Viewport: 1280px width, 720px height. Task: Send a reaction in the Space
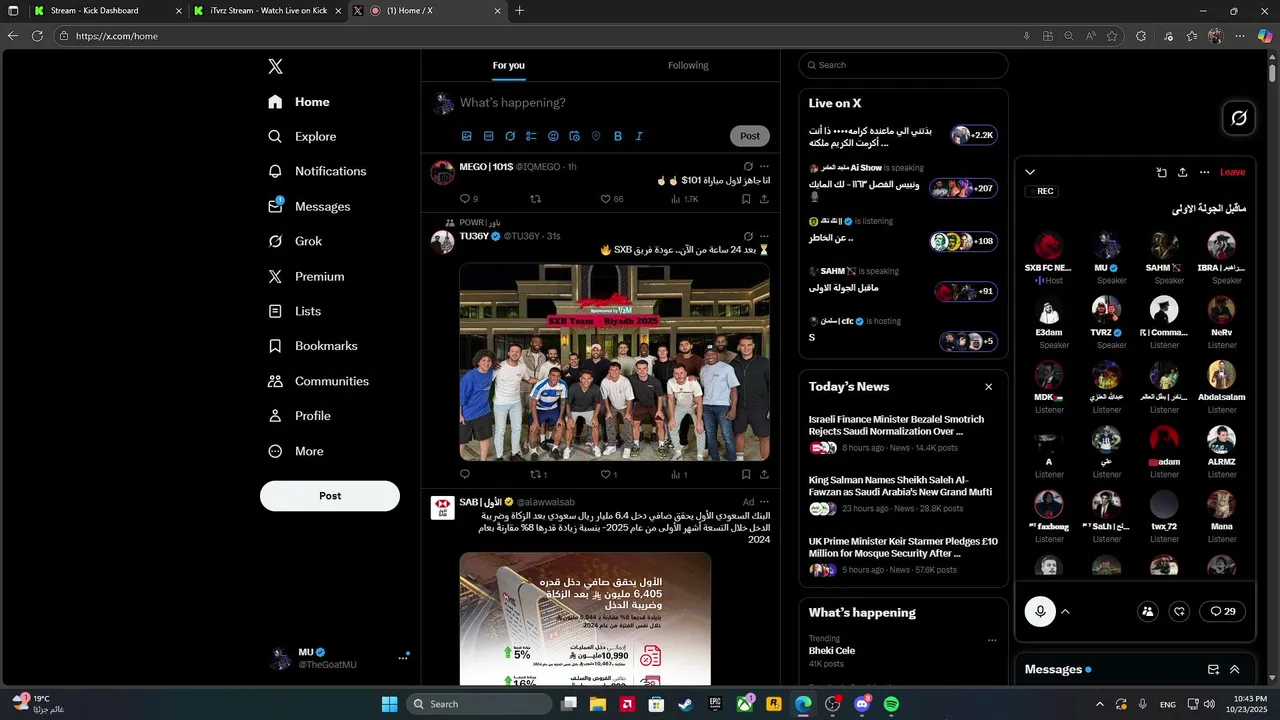1180,611
